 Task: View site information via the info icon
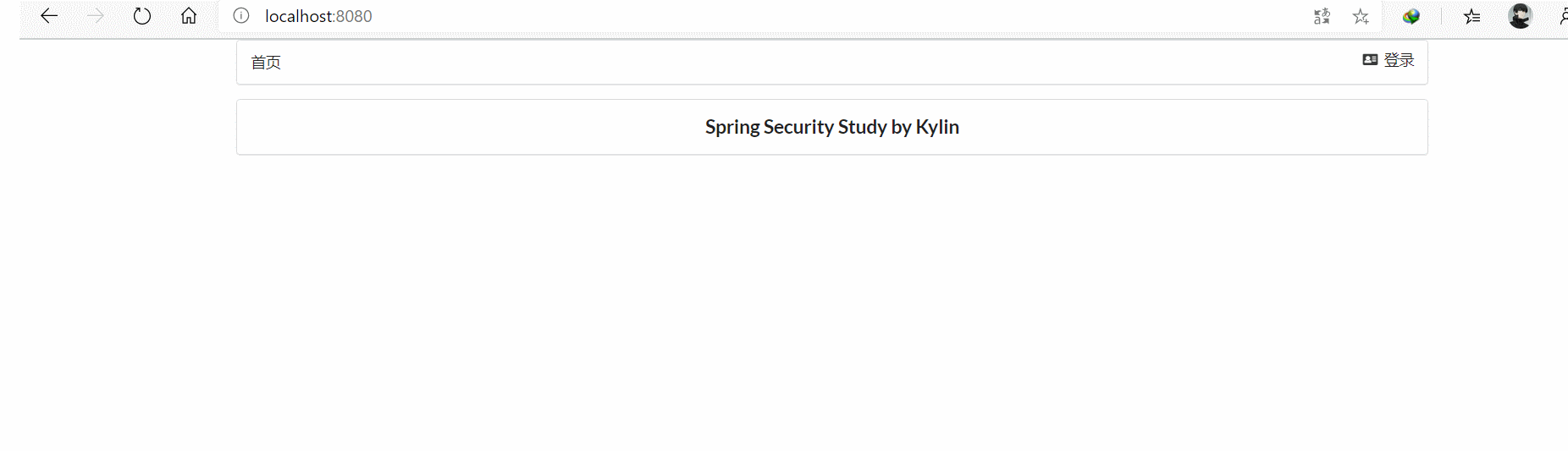(x=241, y=16)
